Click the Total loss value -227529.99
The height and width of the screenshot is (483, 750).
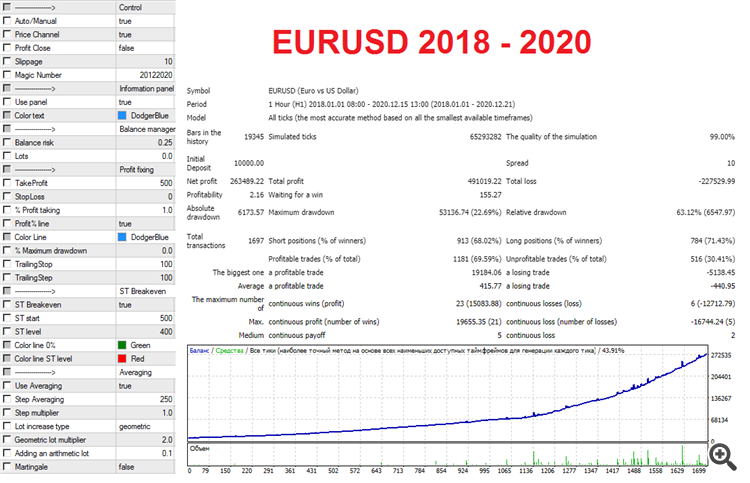pos(717,181)
